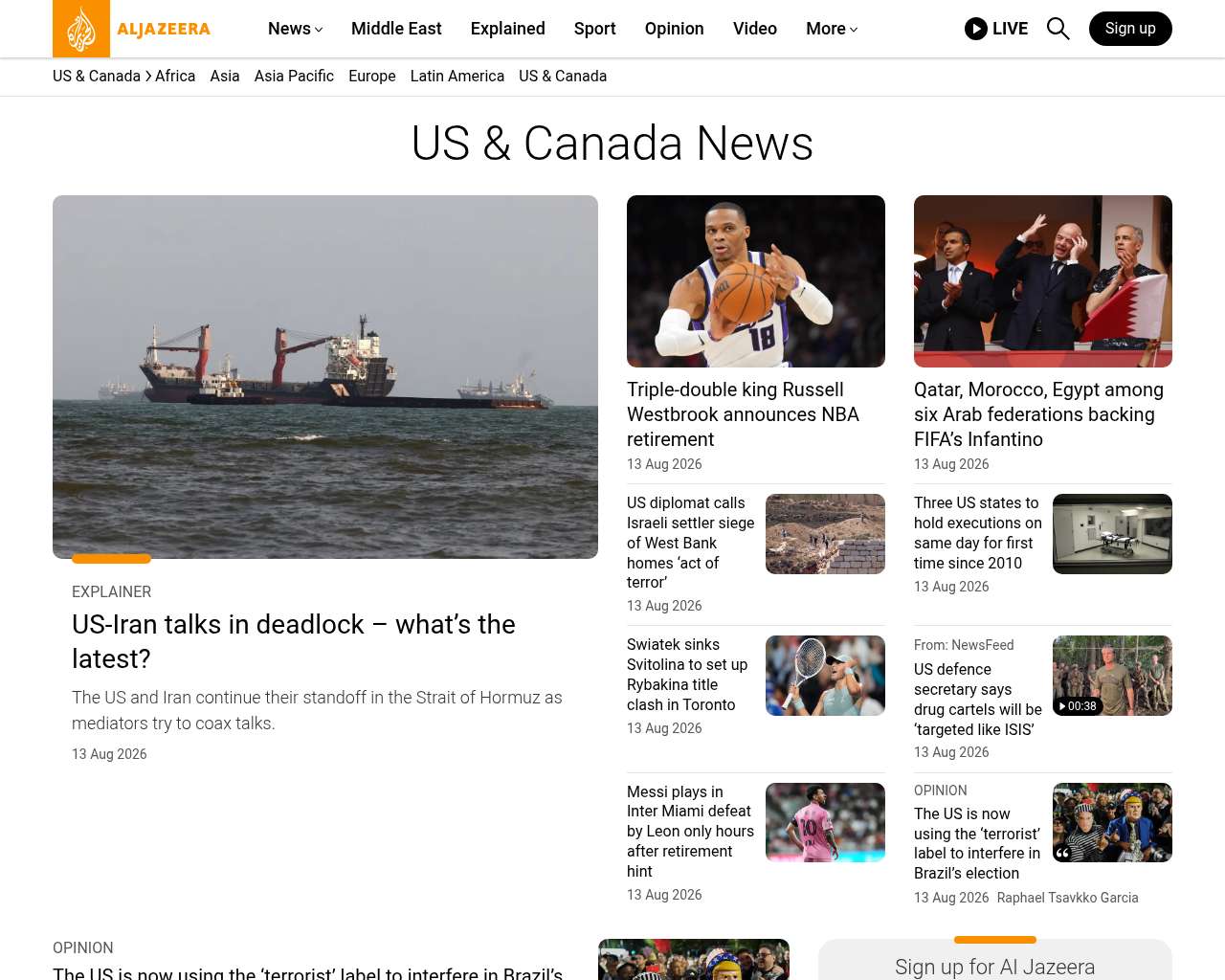
Task: Select US & Canada in the region list
Action: coord(563,77)
